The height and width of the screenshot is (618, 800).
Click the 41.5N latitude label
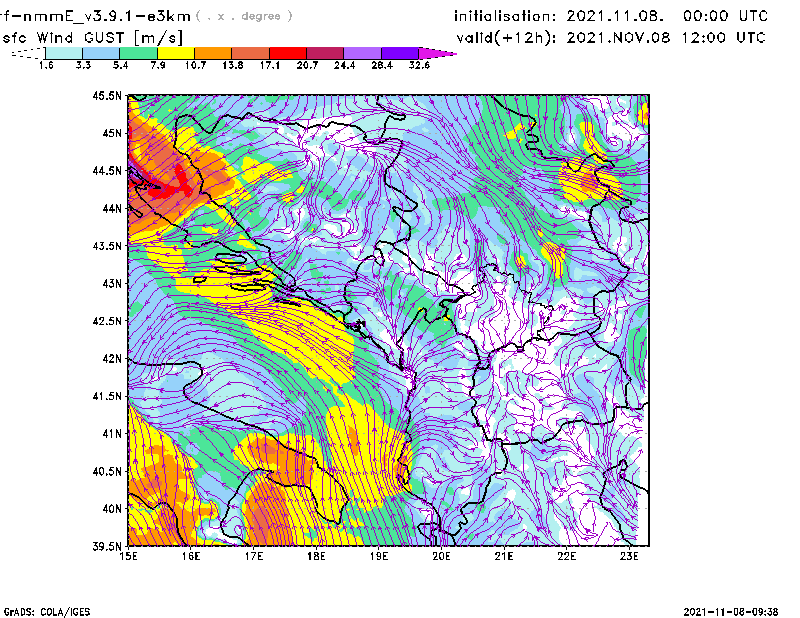click(x=107, y=396)
